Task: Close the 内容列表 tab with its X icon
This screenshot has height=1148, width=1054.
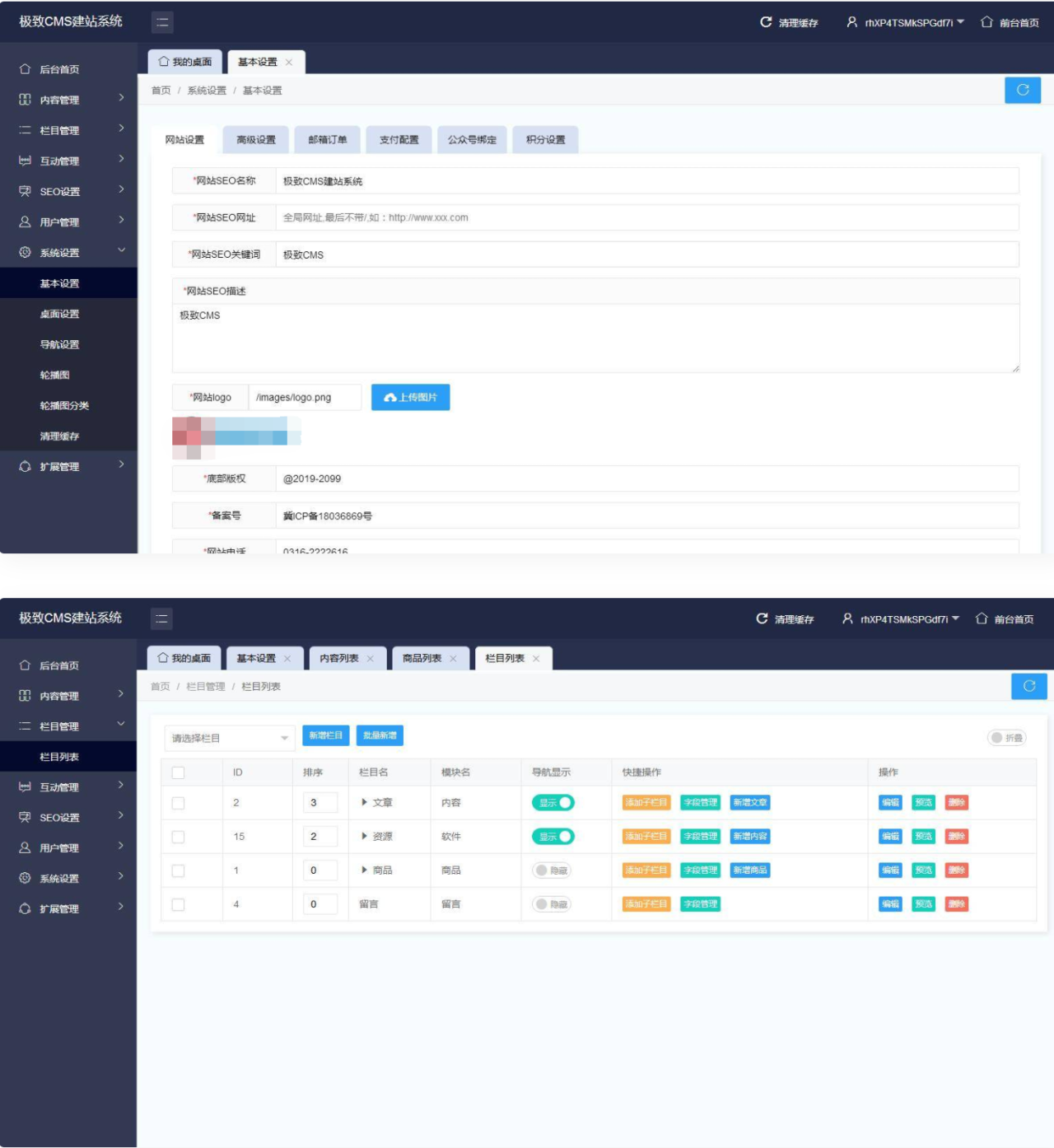Action: coord(371,659)
